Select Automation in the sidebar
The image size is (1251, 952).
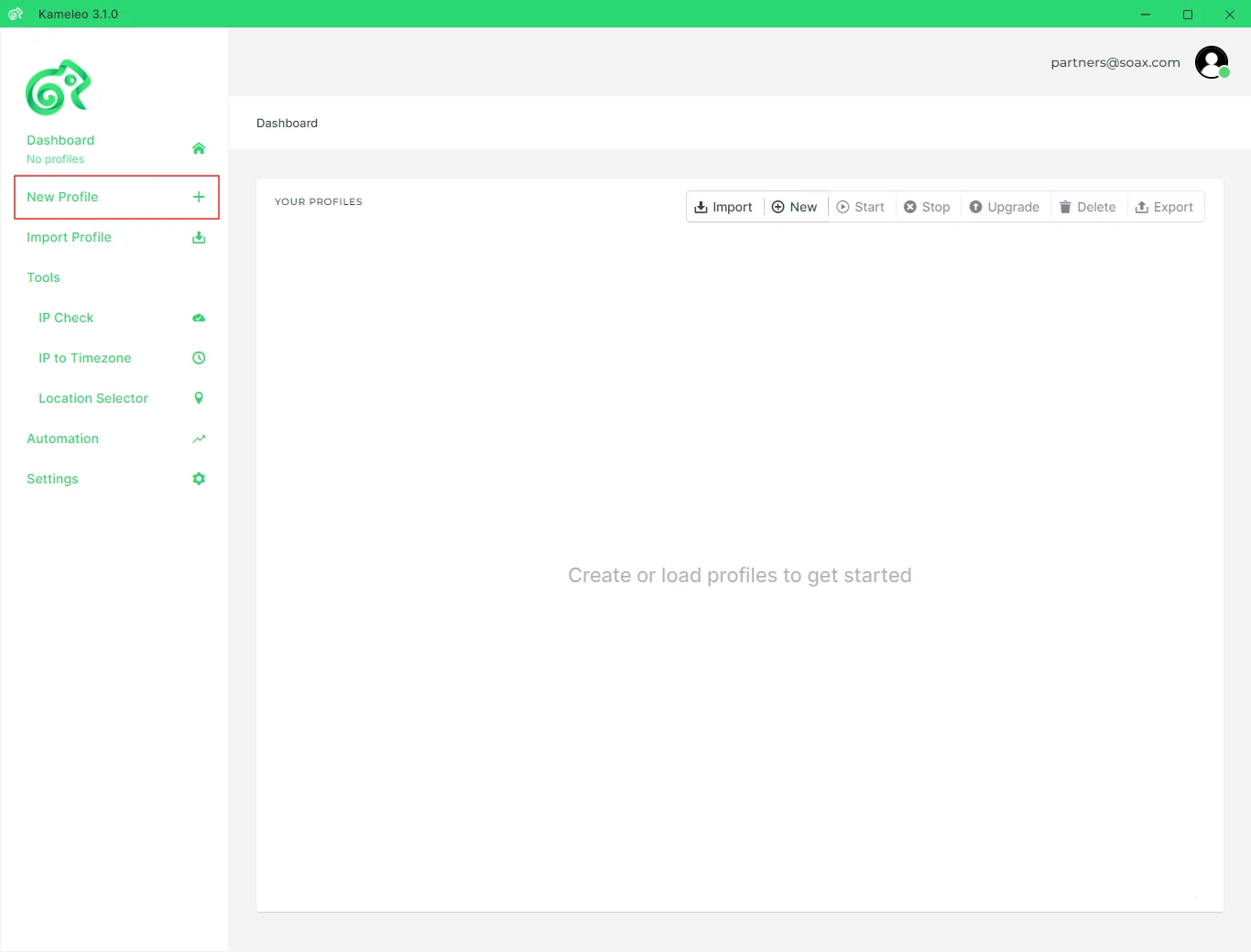point(62,438)
